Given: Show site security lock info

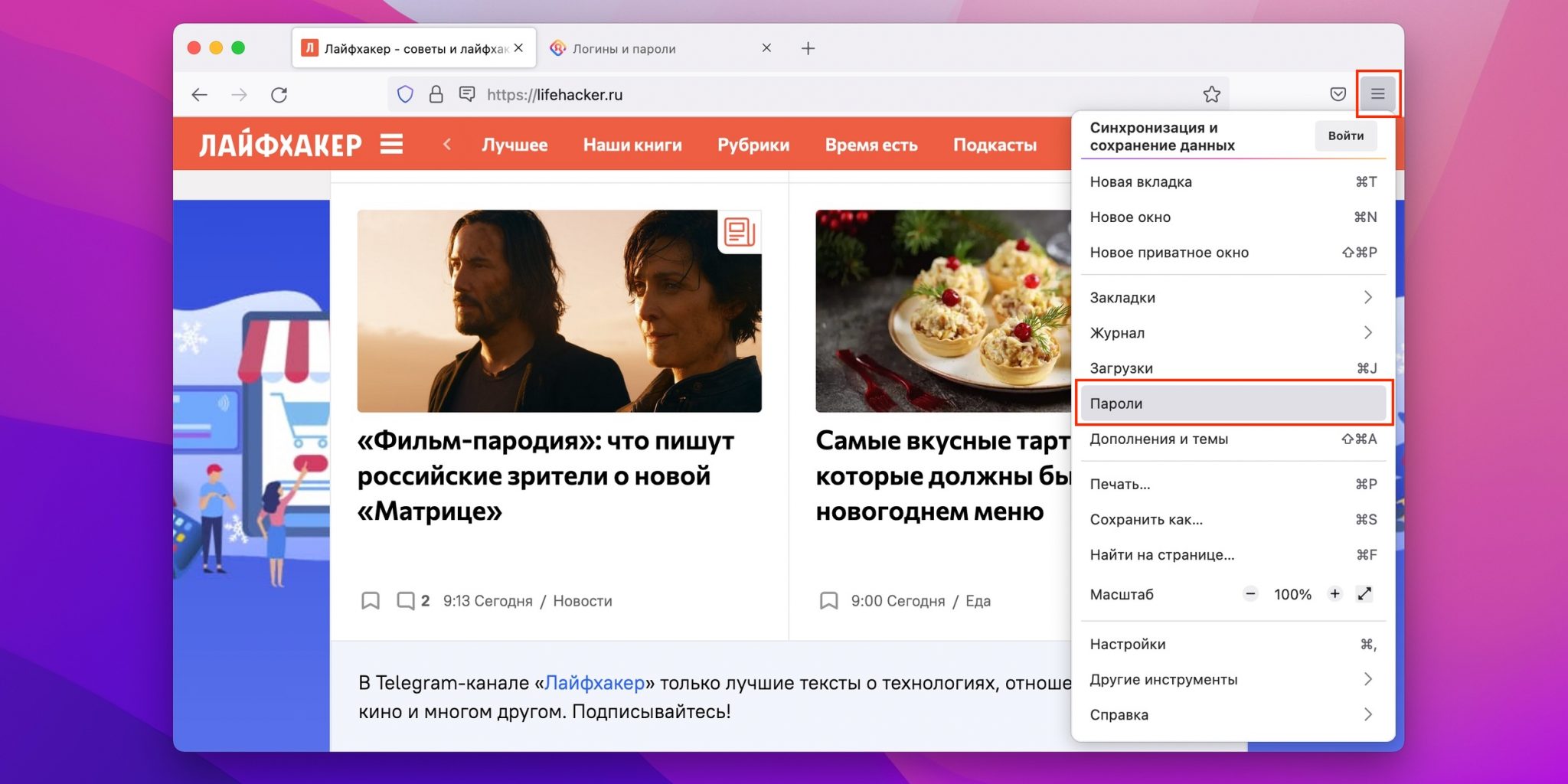Looking at the screenshot, I should click(436, 94).
